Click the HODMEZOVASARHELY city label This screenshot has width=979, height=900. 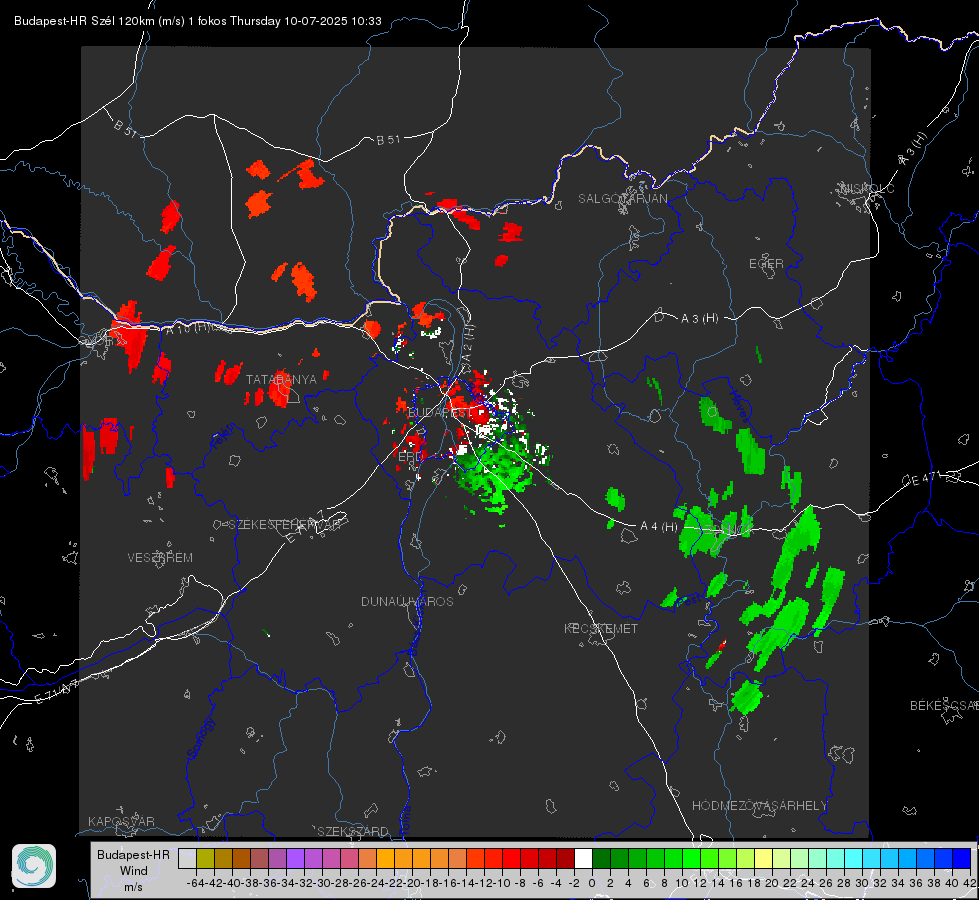tap(759, 806)
